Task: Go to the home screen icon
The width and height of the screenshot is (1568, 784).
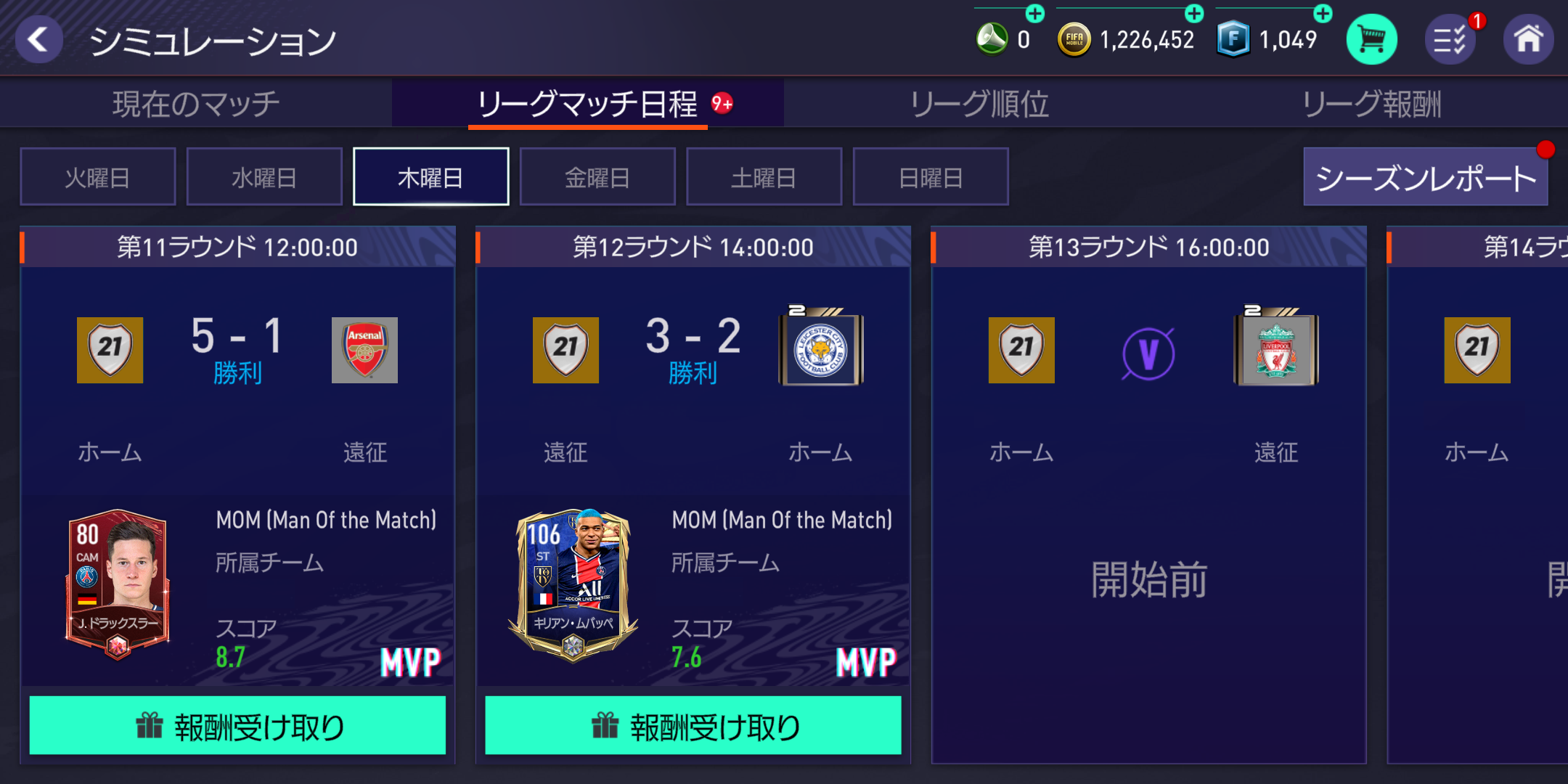Action: coord(1528,39)
